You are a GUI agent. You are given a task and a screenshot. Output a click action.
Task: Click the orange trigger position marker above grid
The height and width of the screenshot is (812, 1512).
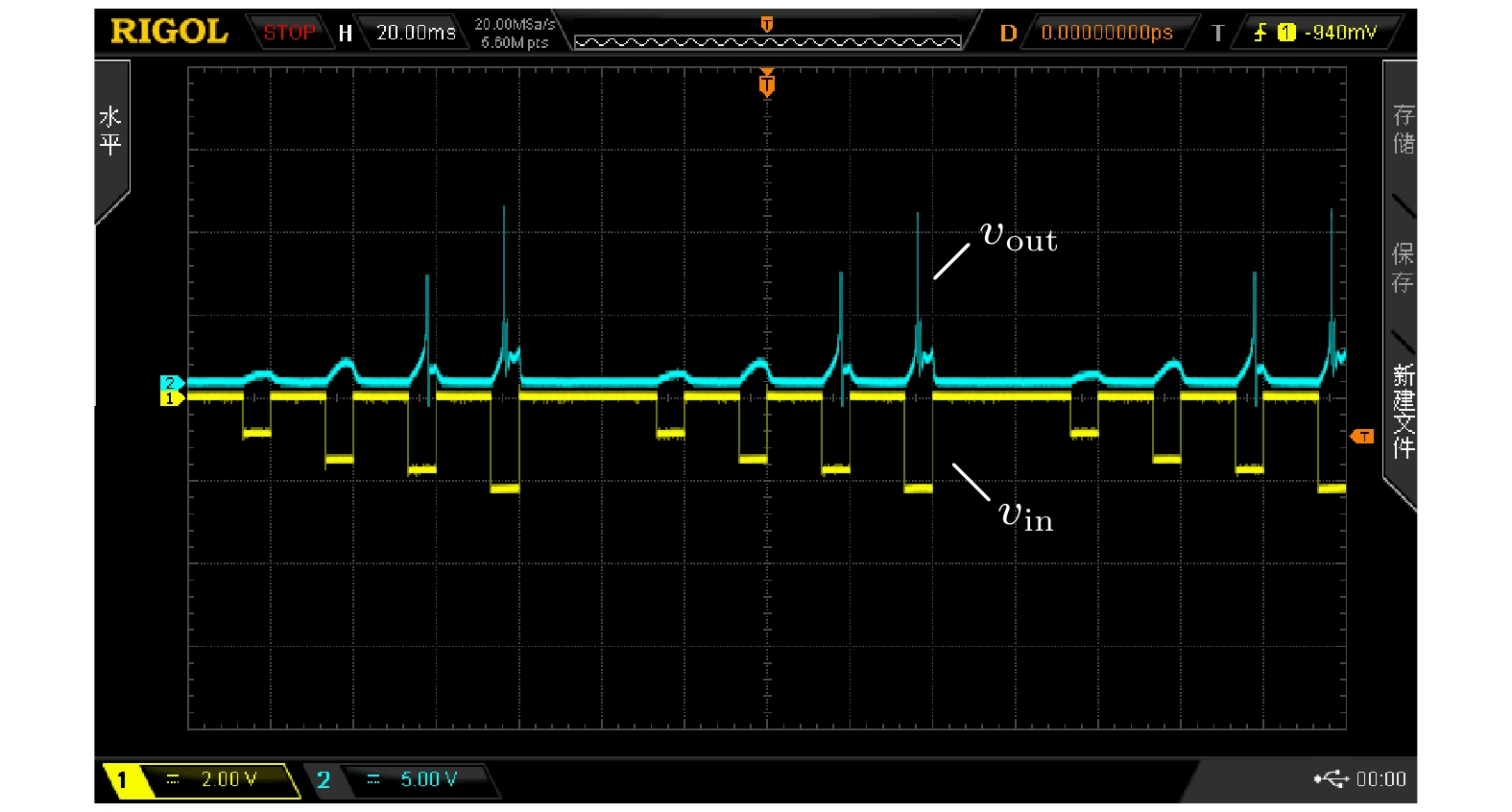point(766,84)
